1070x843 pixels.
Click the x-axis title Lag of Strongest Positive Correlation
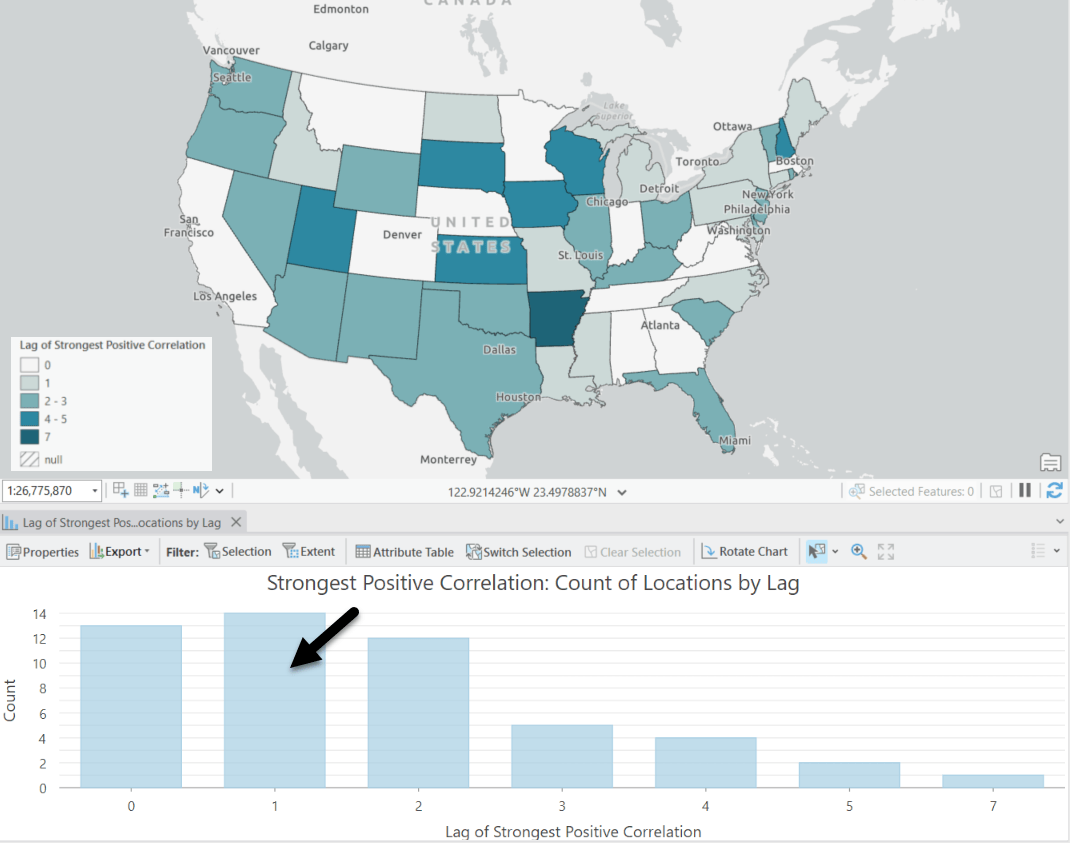573,831
